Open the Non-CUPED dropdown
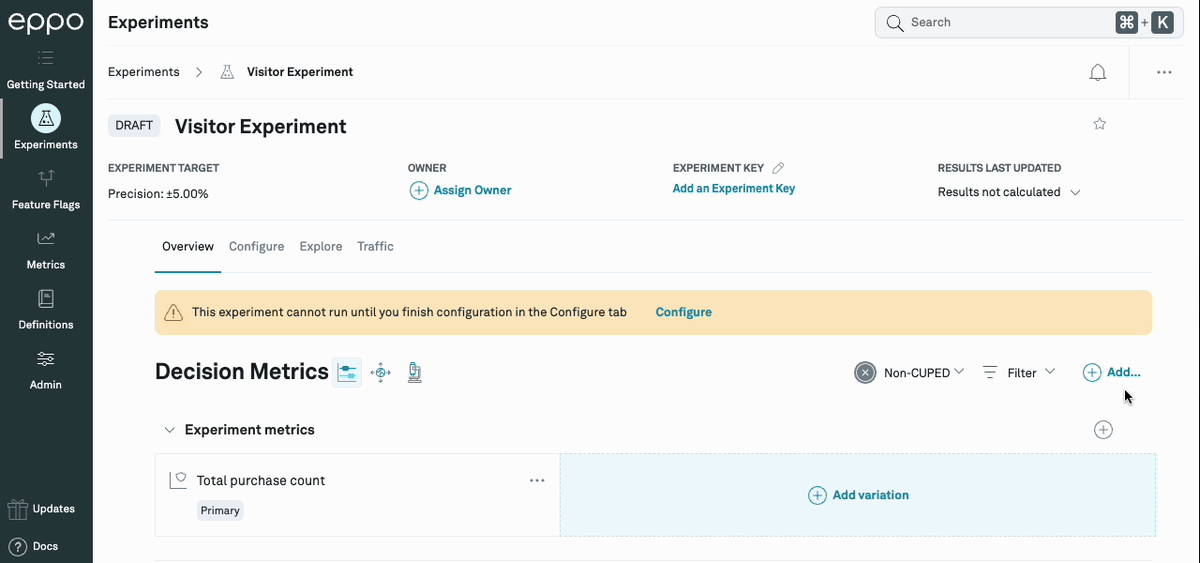Image resolution: width=1200 pixels, height=563 pixels. click(x=910, y=372)
